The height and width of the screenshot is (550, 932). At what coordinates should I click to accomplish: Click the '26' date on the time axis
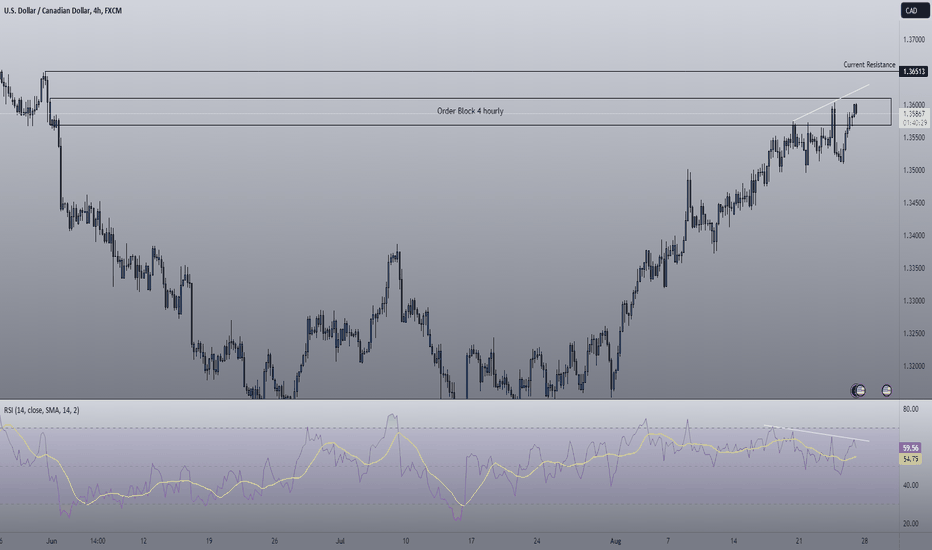point(274,541)
